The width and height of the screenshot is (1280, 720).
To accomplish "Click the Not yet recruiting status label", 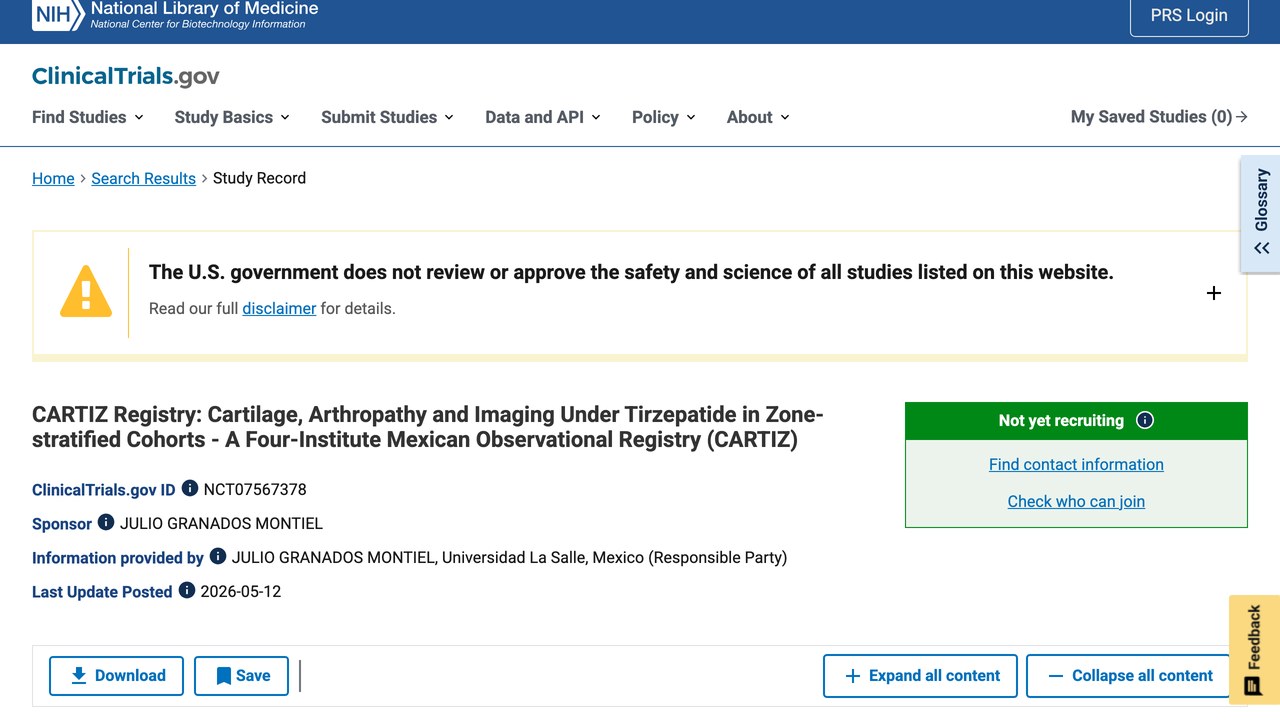I will tap(1061, 420).
